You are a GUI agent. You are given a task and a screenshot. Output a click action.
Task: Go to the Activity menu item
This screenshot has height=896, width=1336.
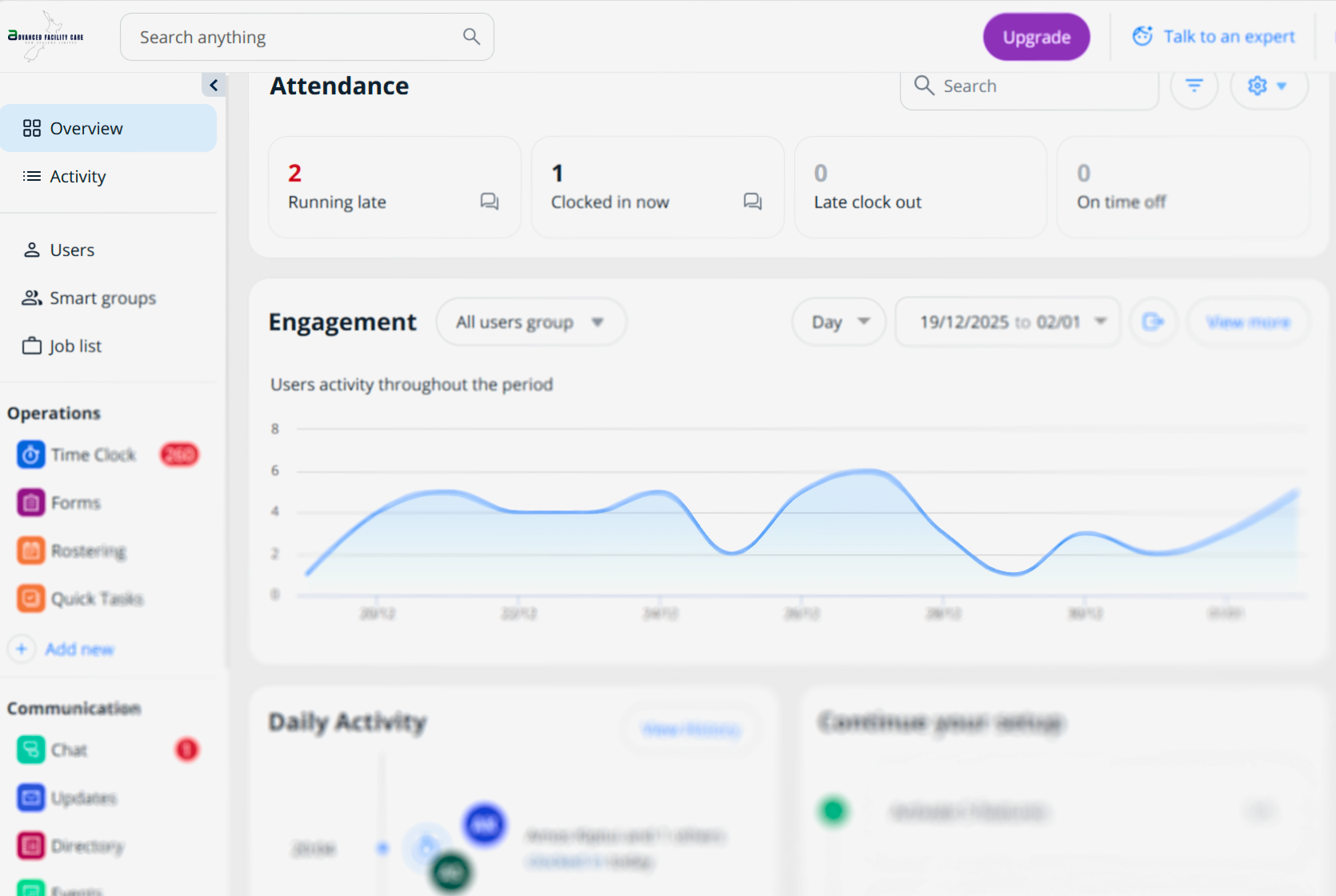78,176
